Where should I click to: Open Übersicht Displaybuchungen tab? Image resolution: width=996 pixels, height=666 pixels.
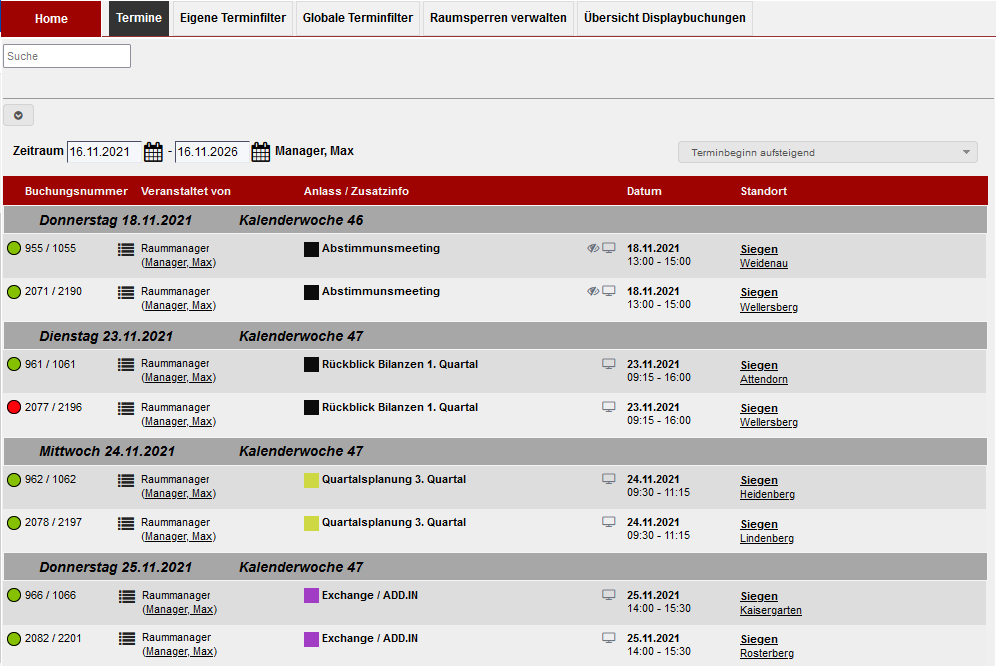[665, 18]
